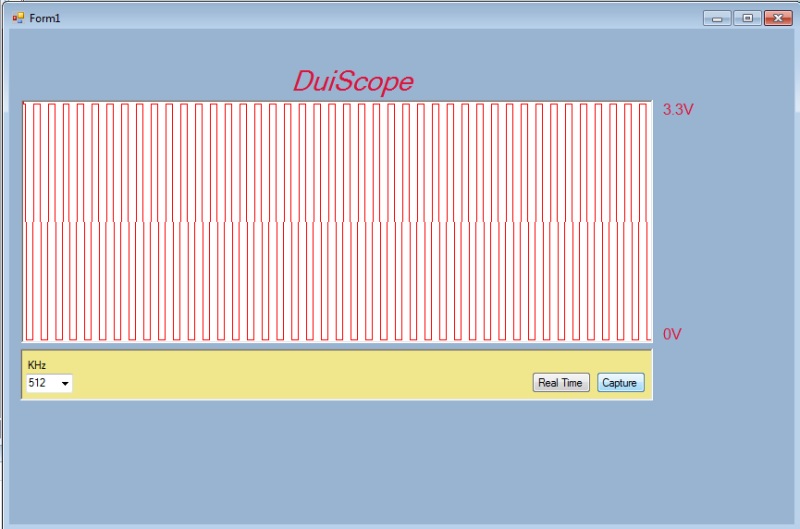
Task: Maximize the Form1 window
Action: [746, 18]
